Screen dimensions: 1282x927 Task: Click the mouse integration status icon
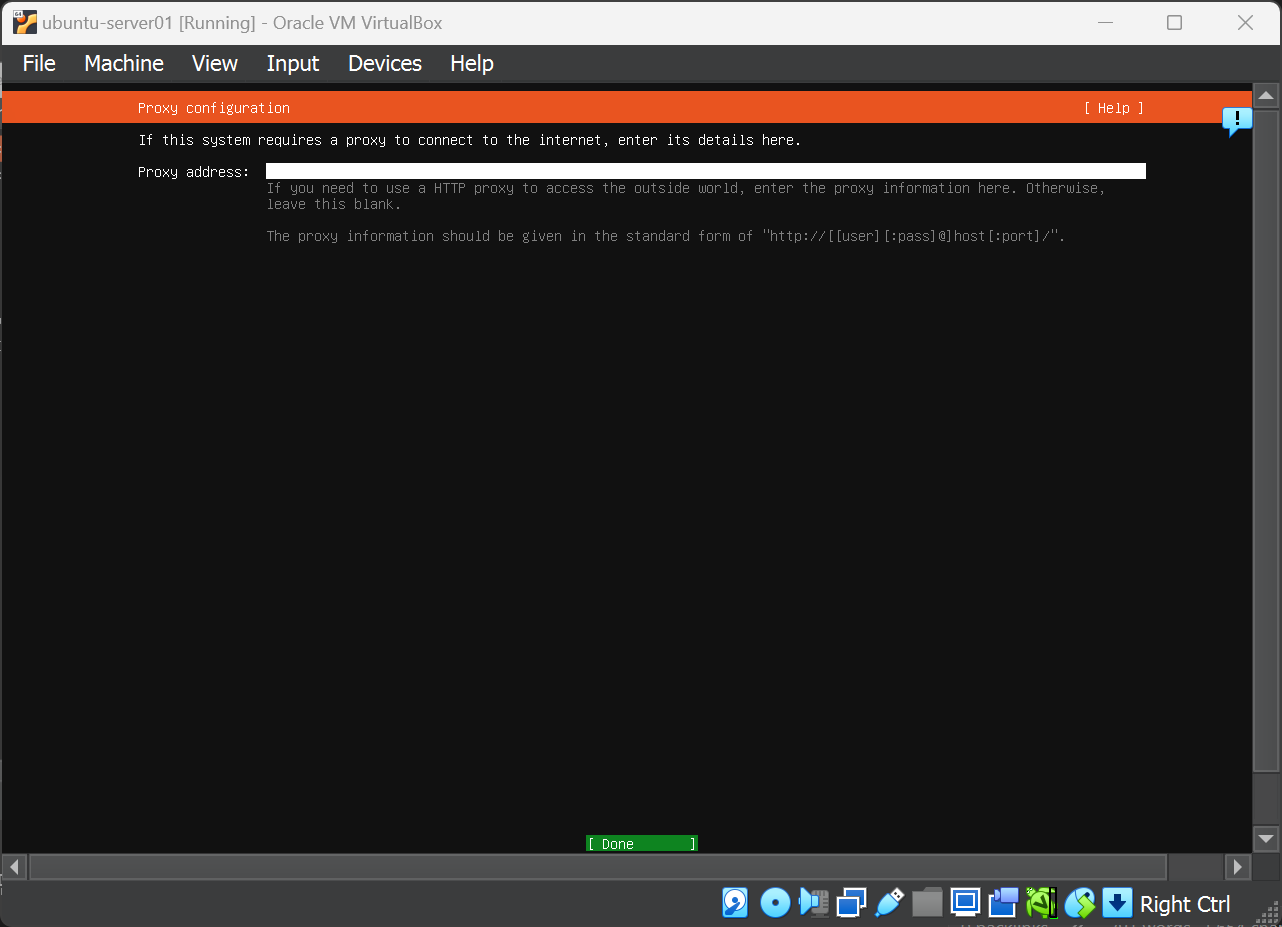coord(1080,903)
